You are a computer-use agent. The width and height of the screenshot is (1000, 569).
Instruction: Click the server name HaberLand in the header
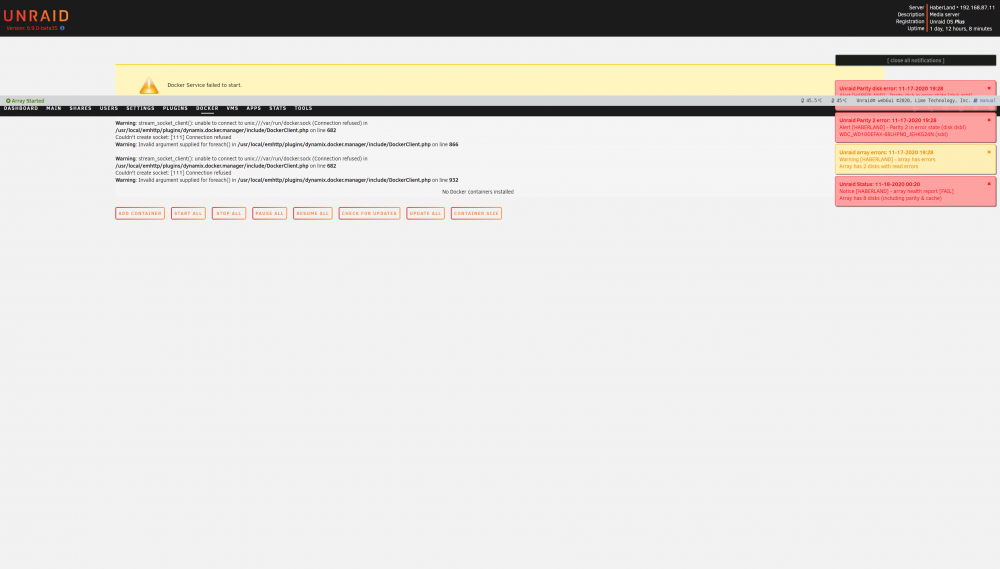click(942, 8)
